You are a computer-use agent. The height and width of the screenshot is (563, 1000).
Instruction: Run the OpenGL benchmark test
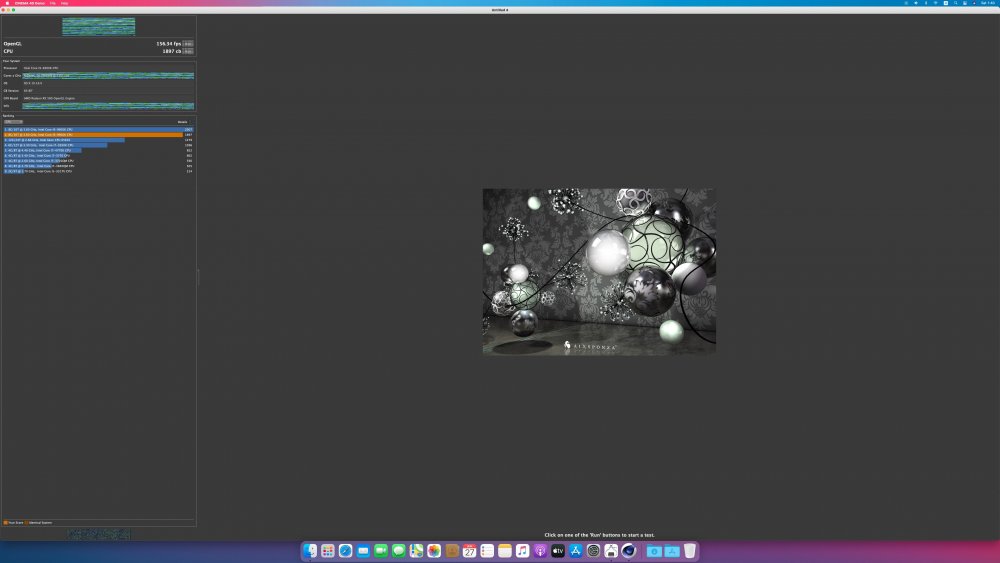click(x=188, y=44)
